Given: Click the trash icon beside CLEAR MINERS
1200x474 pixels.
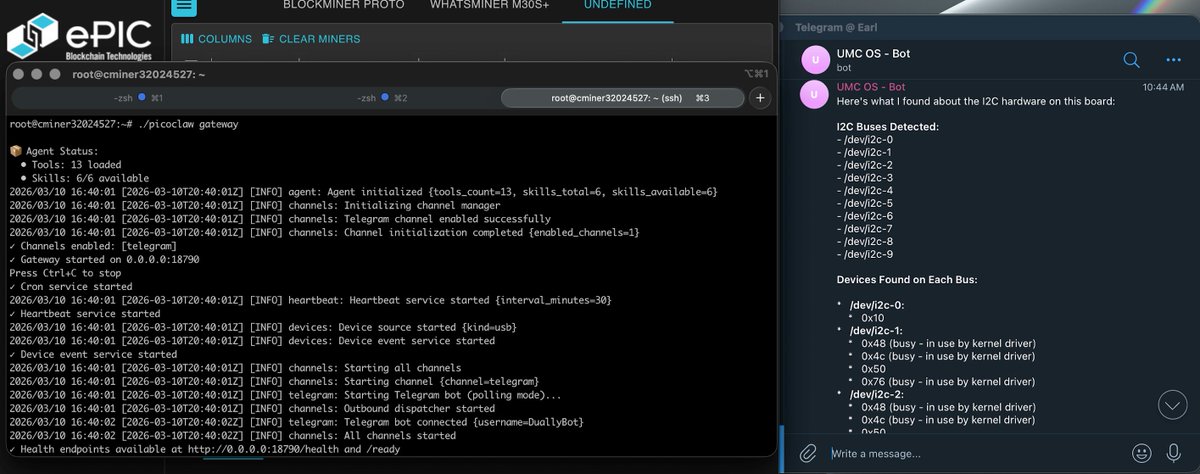Looking at the screenshot, I should click(267, 39).
